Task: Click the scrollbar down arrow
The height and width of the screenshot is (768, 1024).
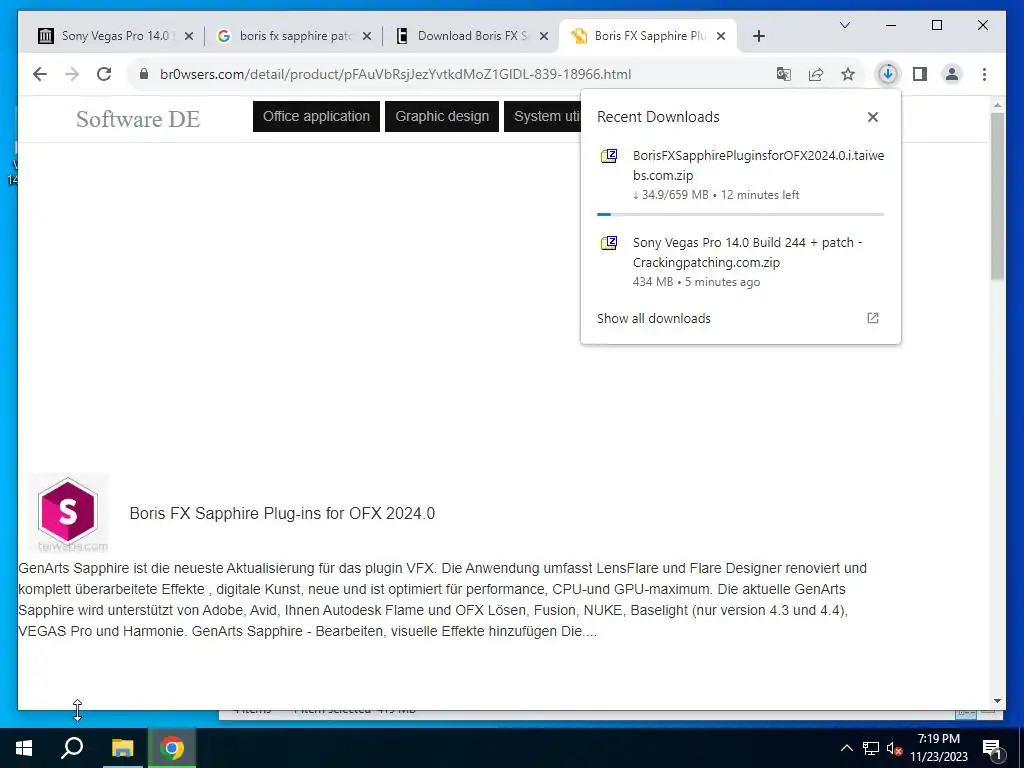Action: click(x=997, y=701)
